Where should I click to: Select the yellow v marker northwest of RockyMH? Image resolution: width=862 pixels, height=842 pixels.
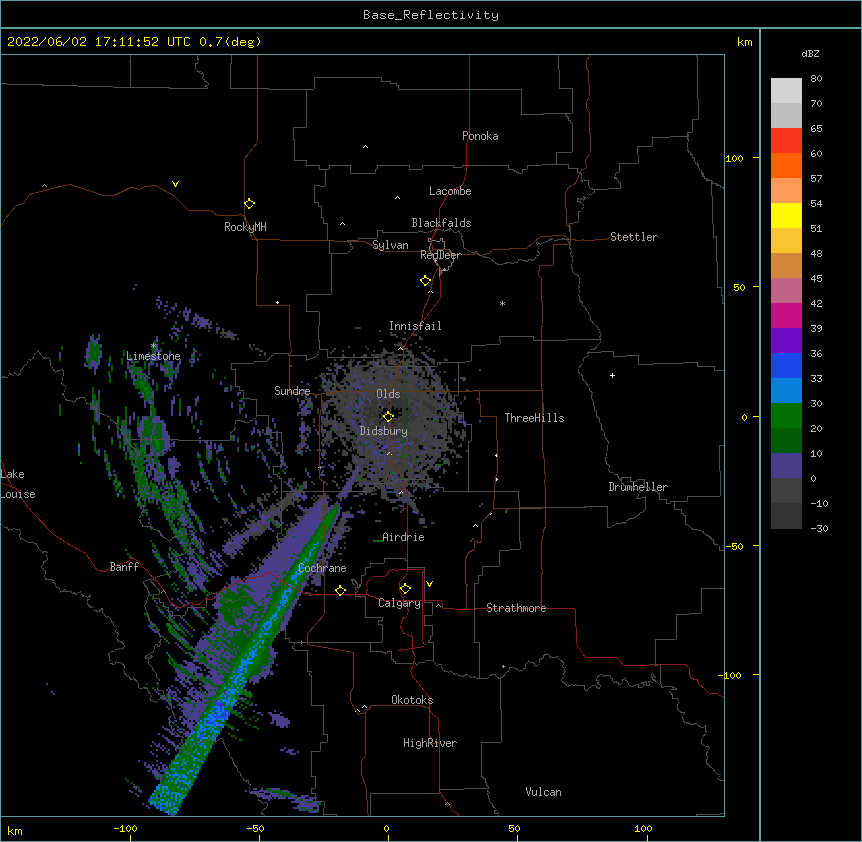(x=175, y=184)
